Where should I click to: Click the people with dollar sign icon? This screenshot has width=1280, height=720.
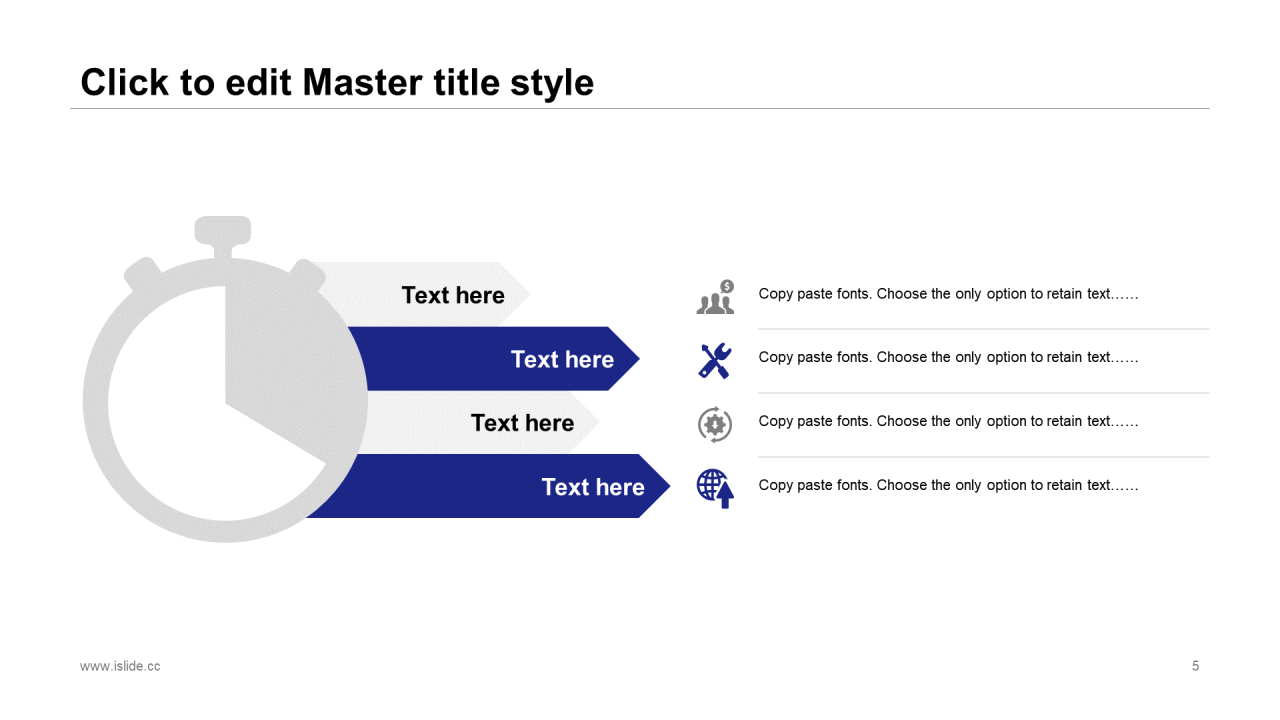[x=715, y=298]
